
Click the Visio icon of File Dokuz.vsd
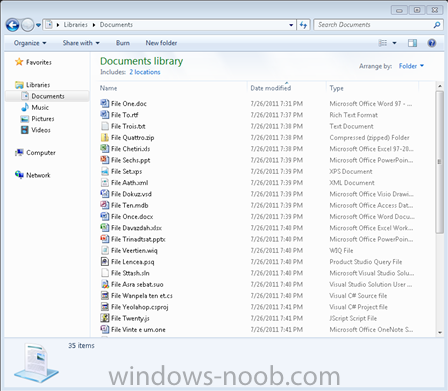tap(105, 194)
